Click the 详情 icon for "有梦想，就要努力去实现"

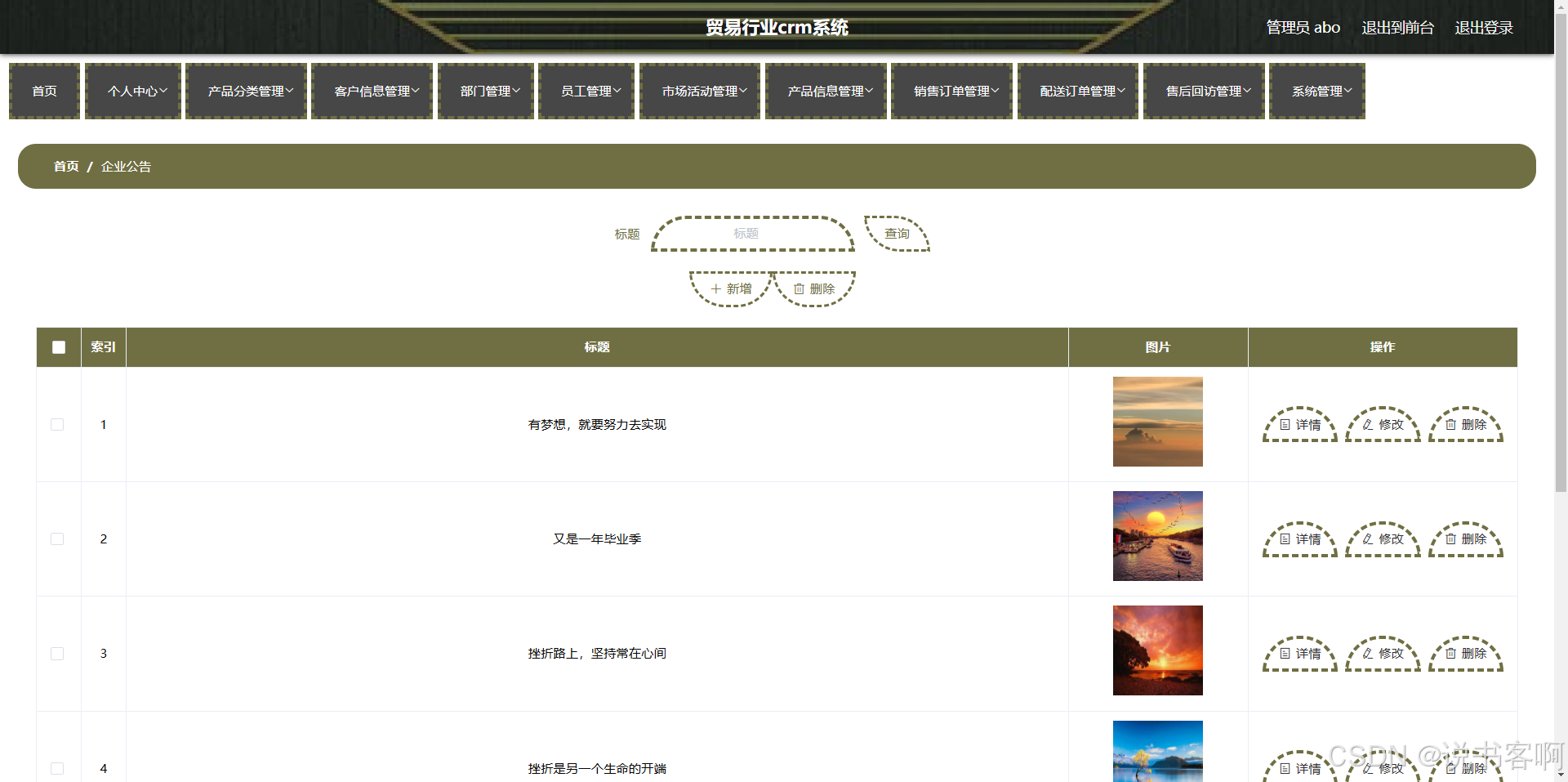point(1287,425)
